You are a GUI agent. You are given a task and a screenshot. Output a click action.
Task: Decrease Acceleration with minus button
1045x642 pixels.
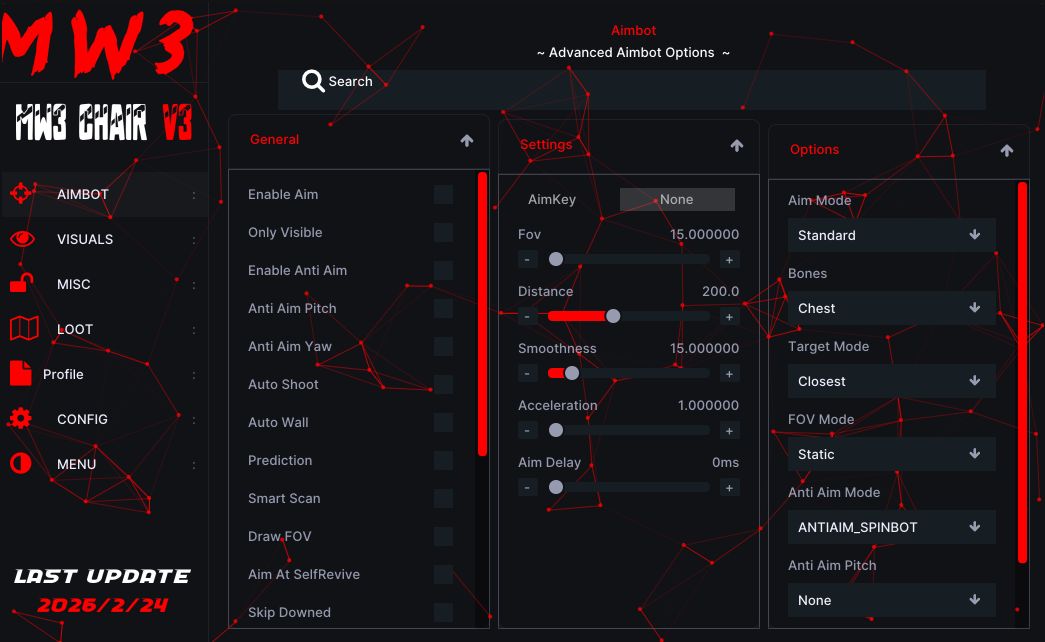tap(527, 431)
